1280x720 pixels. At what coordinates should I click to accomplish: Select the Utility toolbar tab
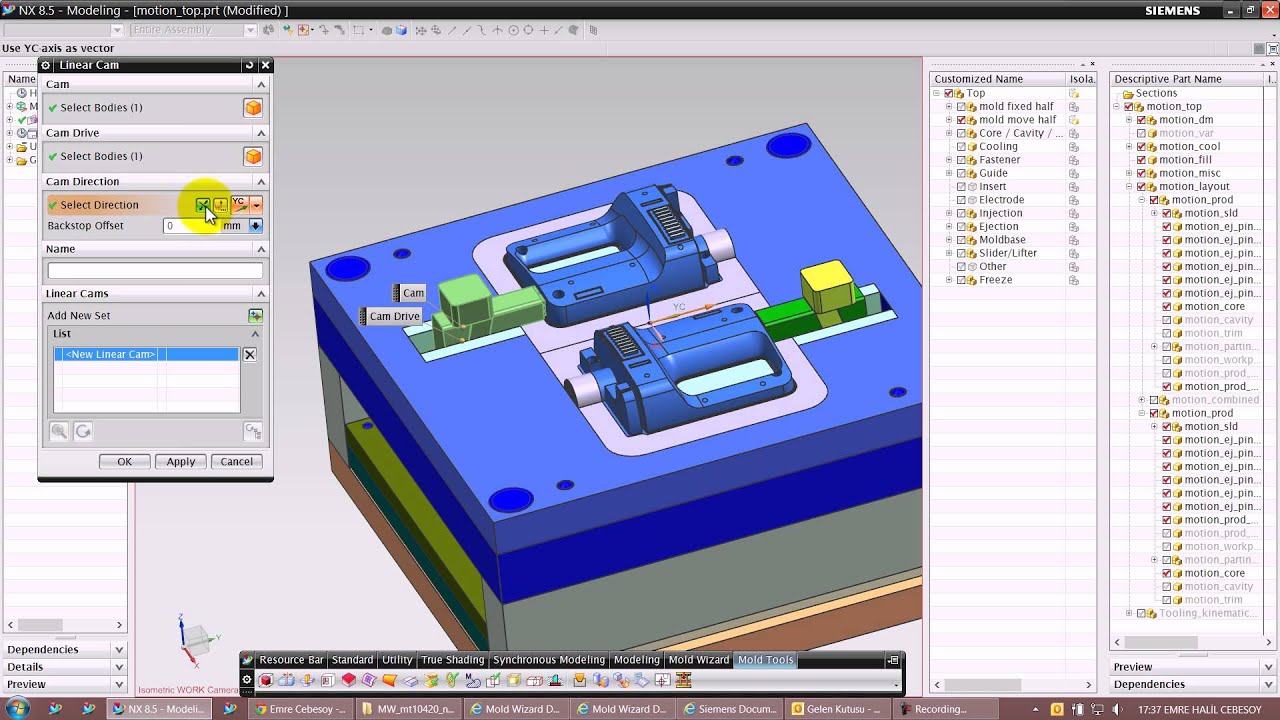[397, 660]
